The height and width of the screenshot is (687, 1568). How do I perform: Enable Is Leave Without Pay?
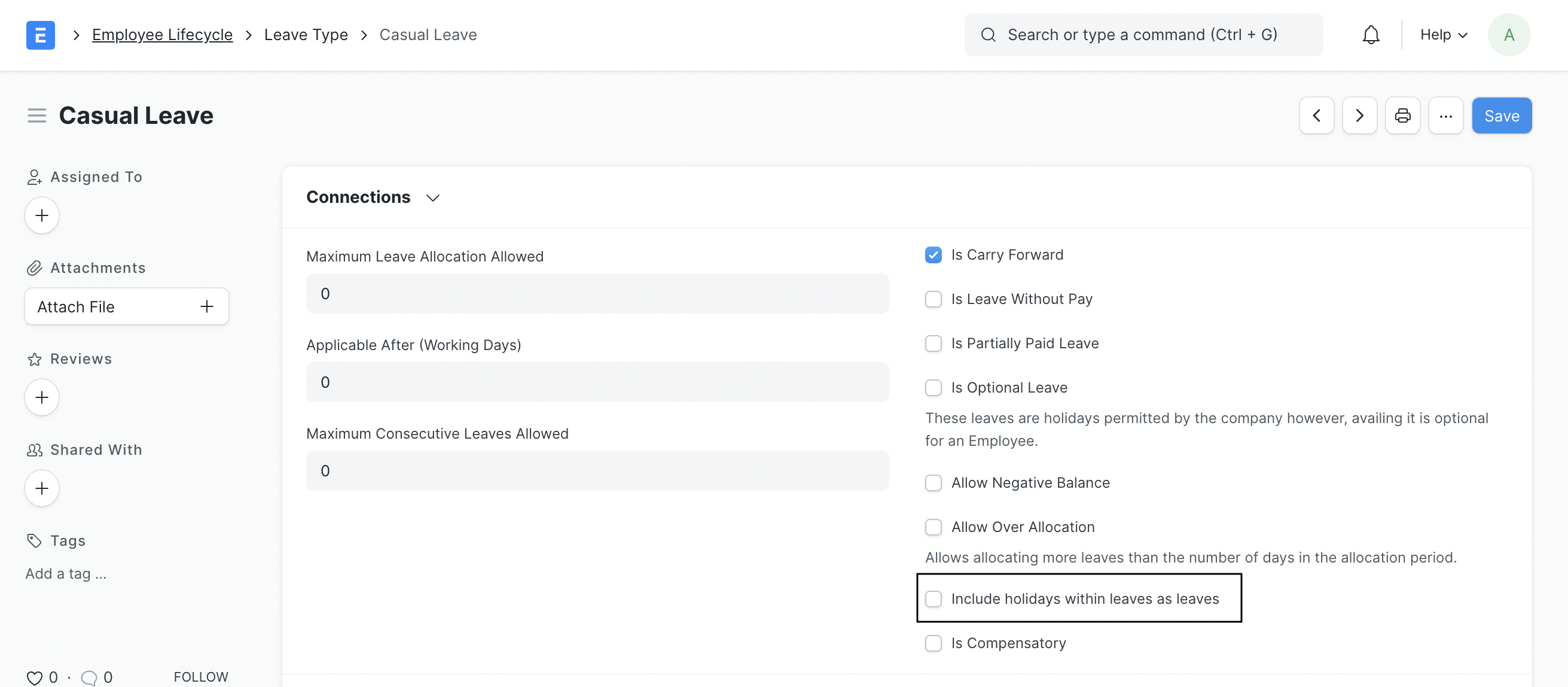[933, 299]
